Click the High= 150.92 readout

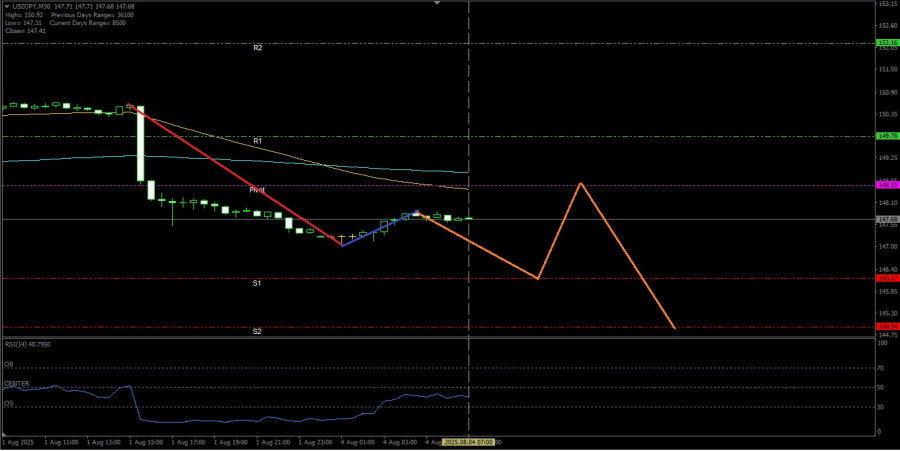point(24,14)
